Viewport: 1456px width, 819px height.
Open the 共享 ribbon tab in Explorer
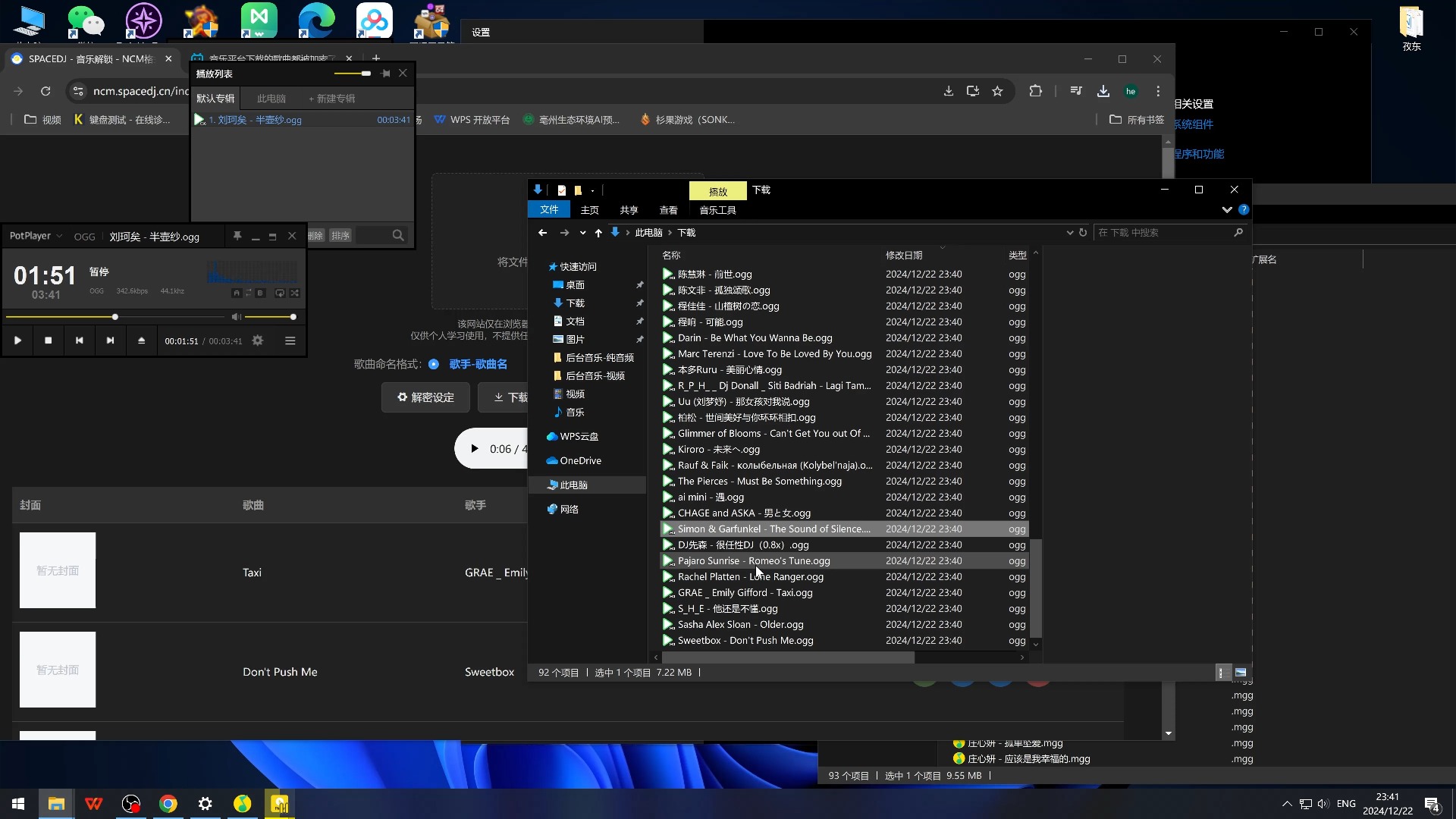coord(629,210)
